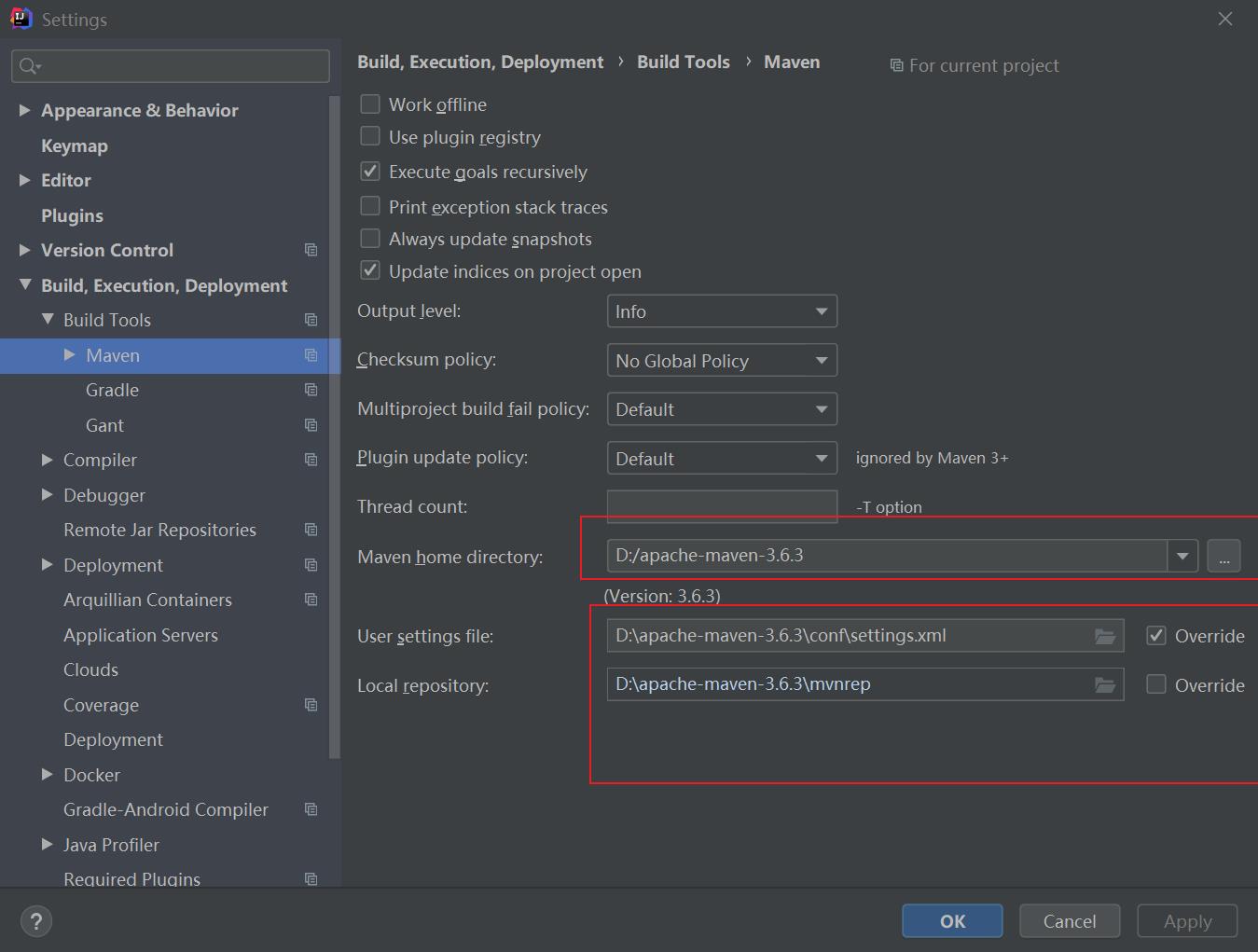Screen dimensions: 1258x952
Task: Select Gant under Build Tools
Action: tap(104, 425)
